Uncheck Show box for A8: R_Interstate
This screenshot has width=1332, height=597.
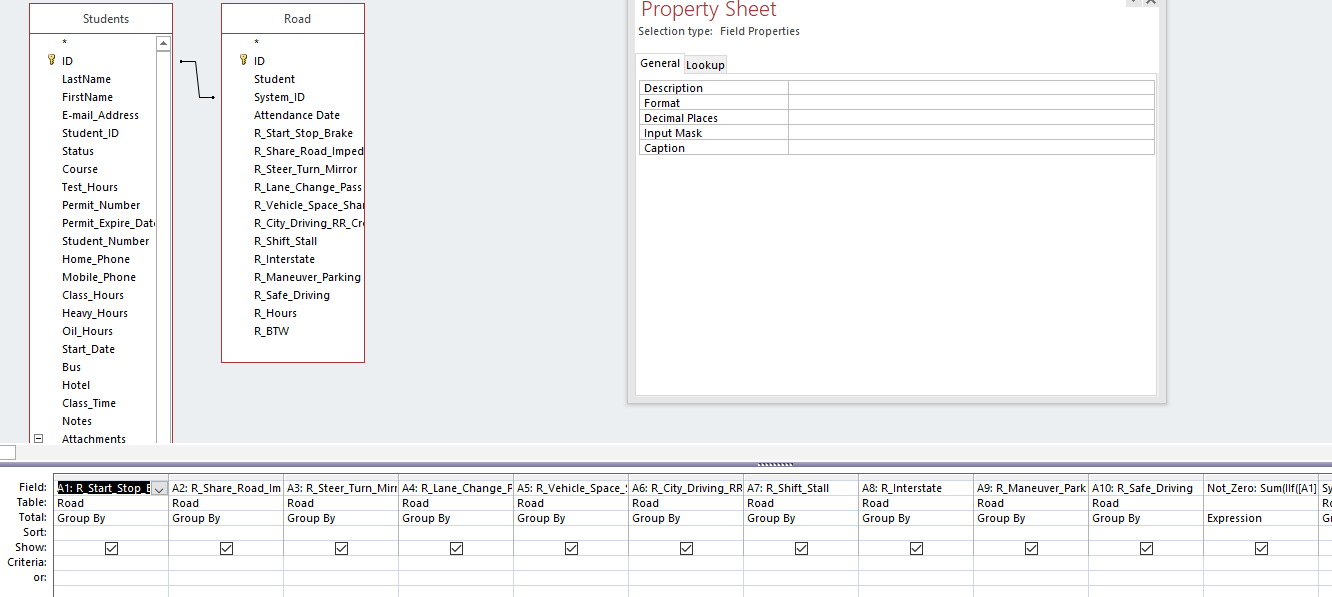point(916,548)
